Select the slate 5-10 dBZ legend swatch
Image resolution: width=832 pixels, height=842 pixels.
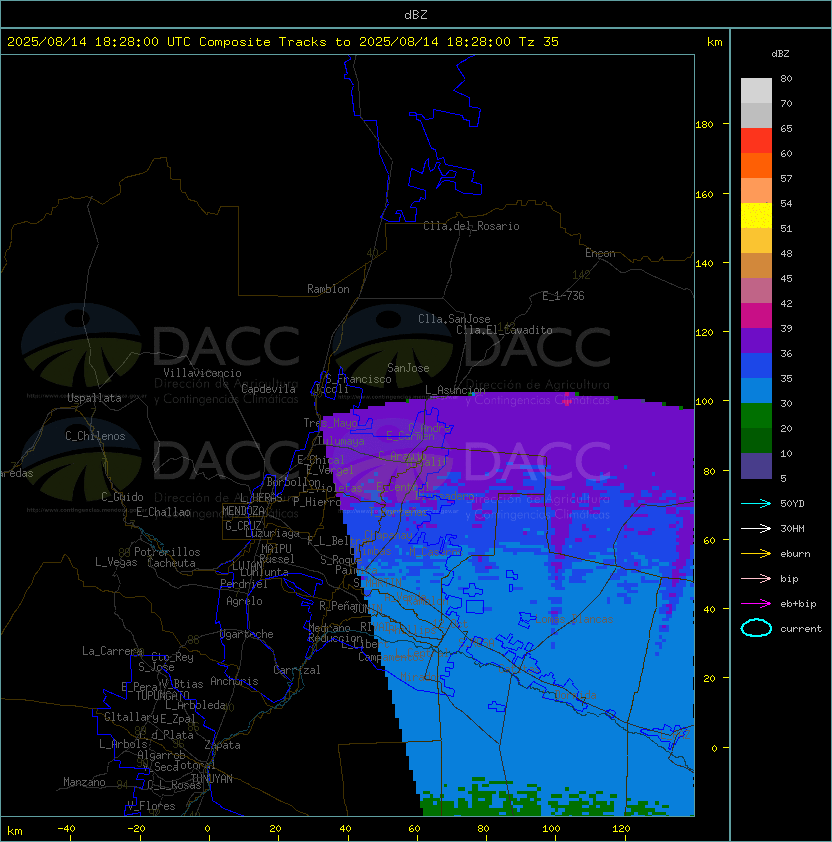pyautogui.click(x=756, y=466)
